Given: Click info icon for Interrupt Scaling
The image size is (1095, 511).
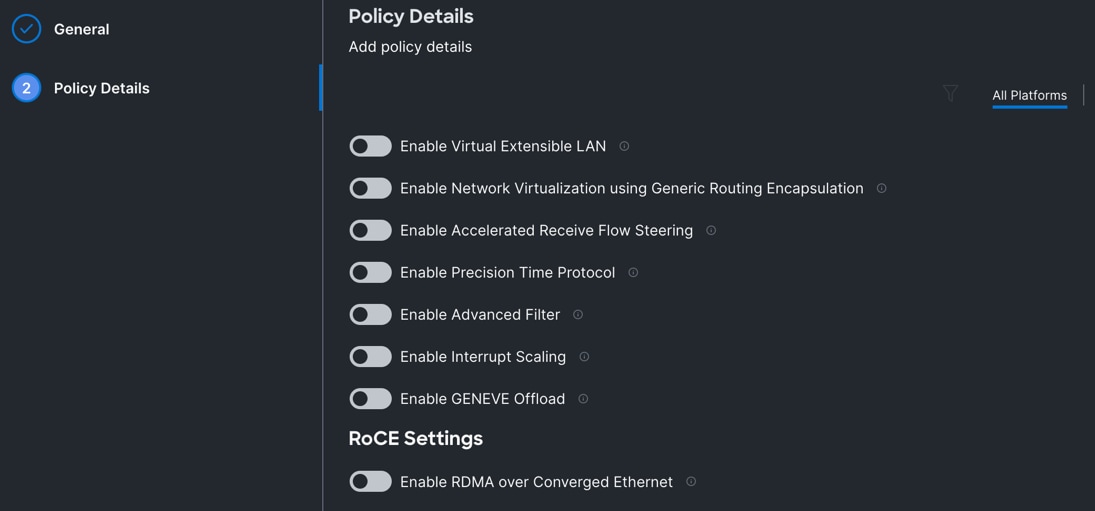Looking at the screenshot, I should [584, 356].
